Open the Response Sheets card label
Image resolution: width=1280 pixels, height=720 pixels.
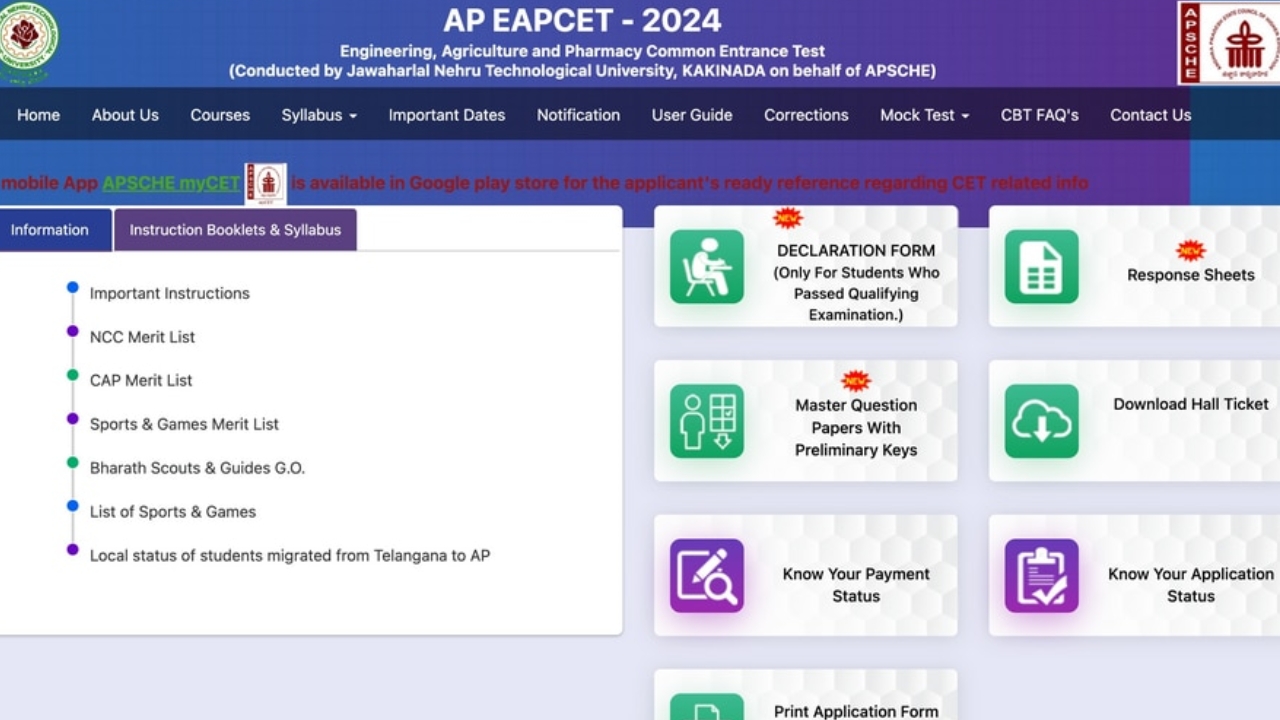click(1191, 275)
